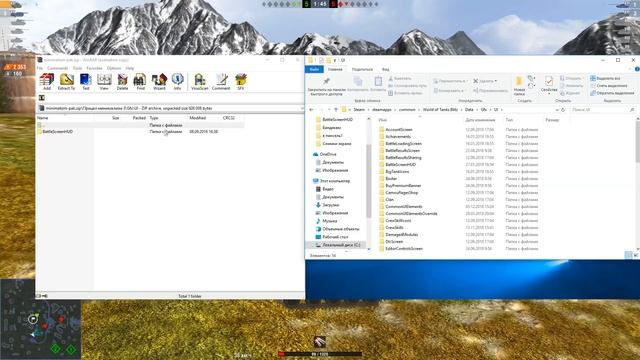The height and width of the screenshot is (360, 640).
Task: Click the Delete icon in WinRAR toolbar
Action: [122, 82]
